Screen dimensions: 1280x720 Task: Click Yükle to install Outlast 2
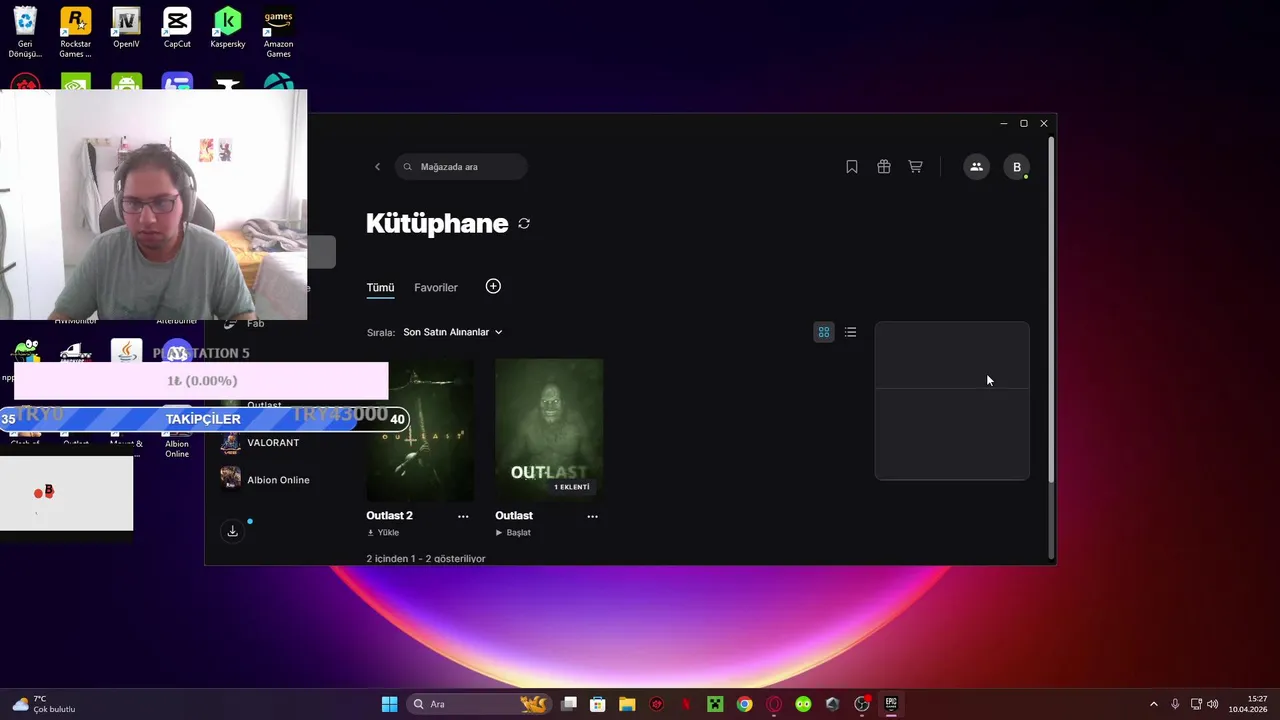click(383, 533)
